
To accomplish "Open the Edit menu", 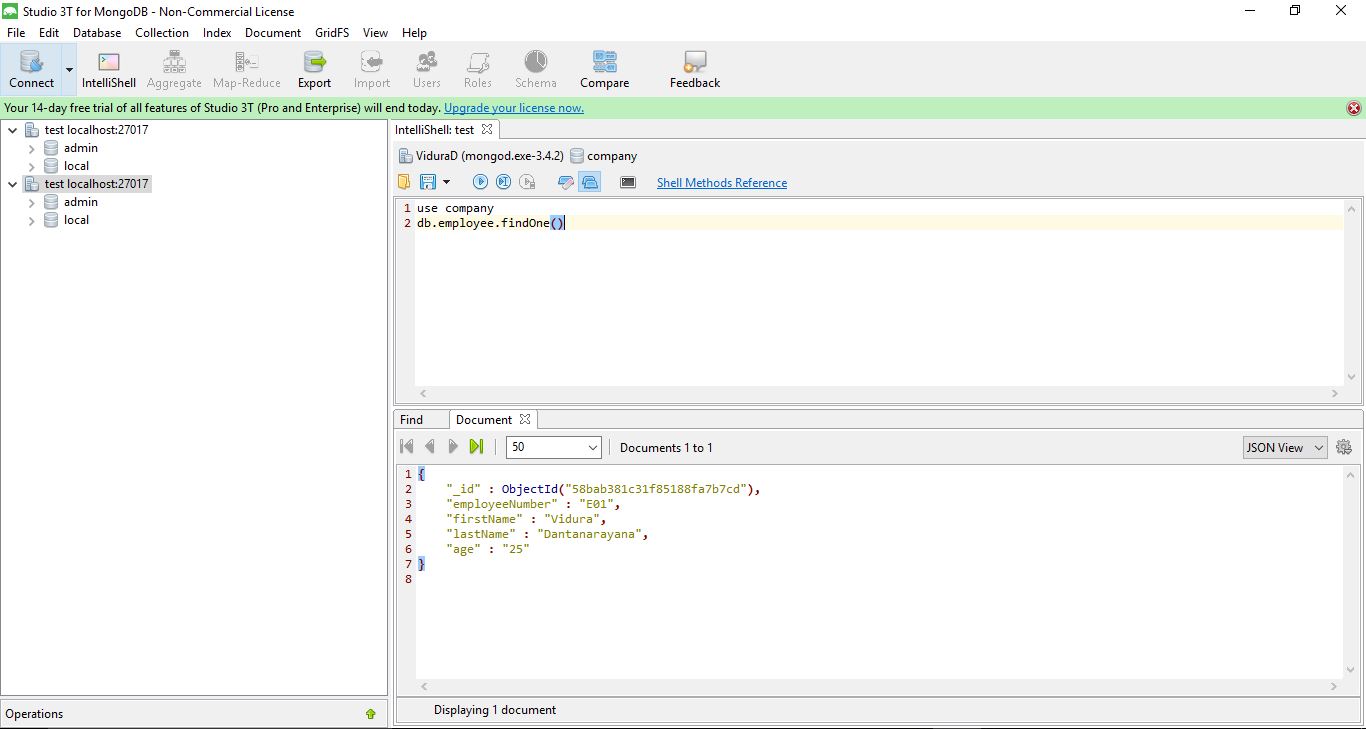I will (49, 33).
